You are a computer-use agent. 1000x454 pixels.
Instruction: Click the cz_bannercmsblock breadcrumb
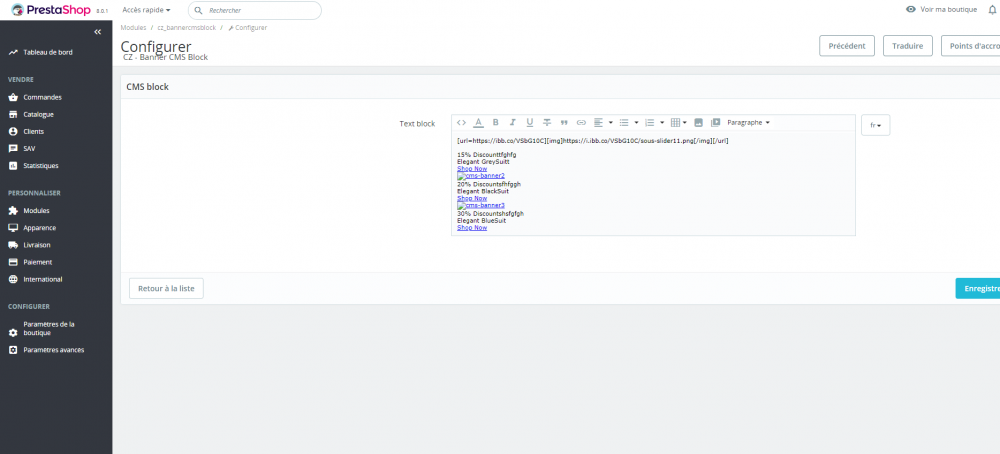(x=187, y=28)
